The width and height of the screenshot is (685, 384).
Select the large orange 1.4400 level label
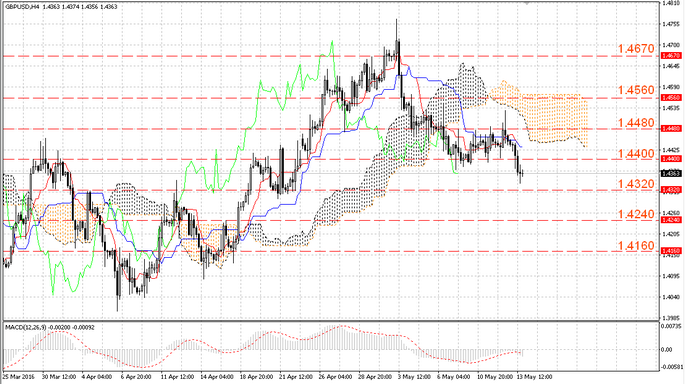pos(636,154)
